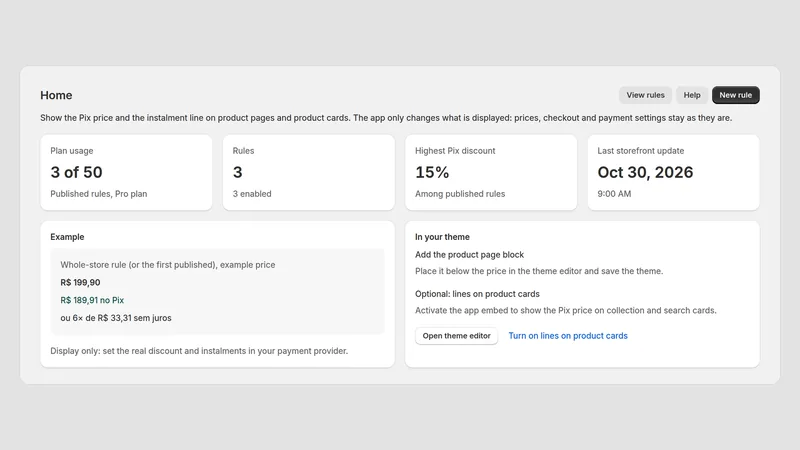Click the In your theme heading
This screenshot has width=800, height=450.
pyautogui.click(x=442, y=237)
